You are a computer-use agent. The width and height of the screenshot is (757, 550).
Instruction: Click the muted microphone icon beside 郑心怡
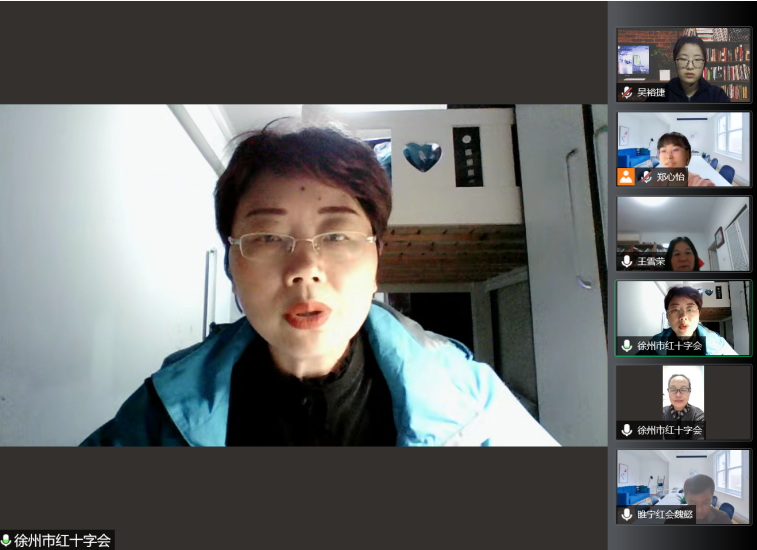[646, 177]
